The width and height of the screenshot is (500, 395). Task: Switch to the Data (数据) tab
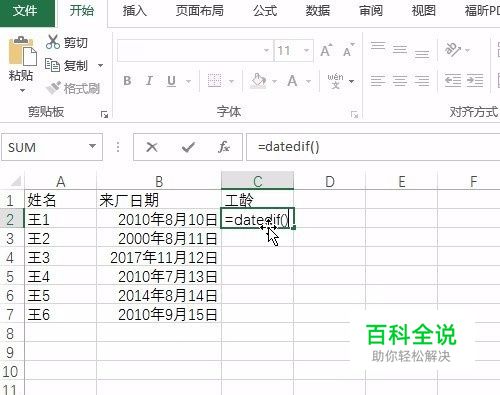pyautogui.click(x=318, y=11)
